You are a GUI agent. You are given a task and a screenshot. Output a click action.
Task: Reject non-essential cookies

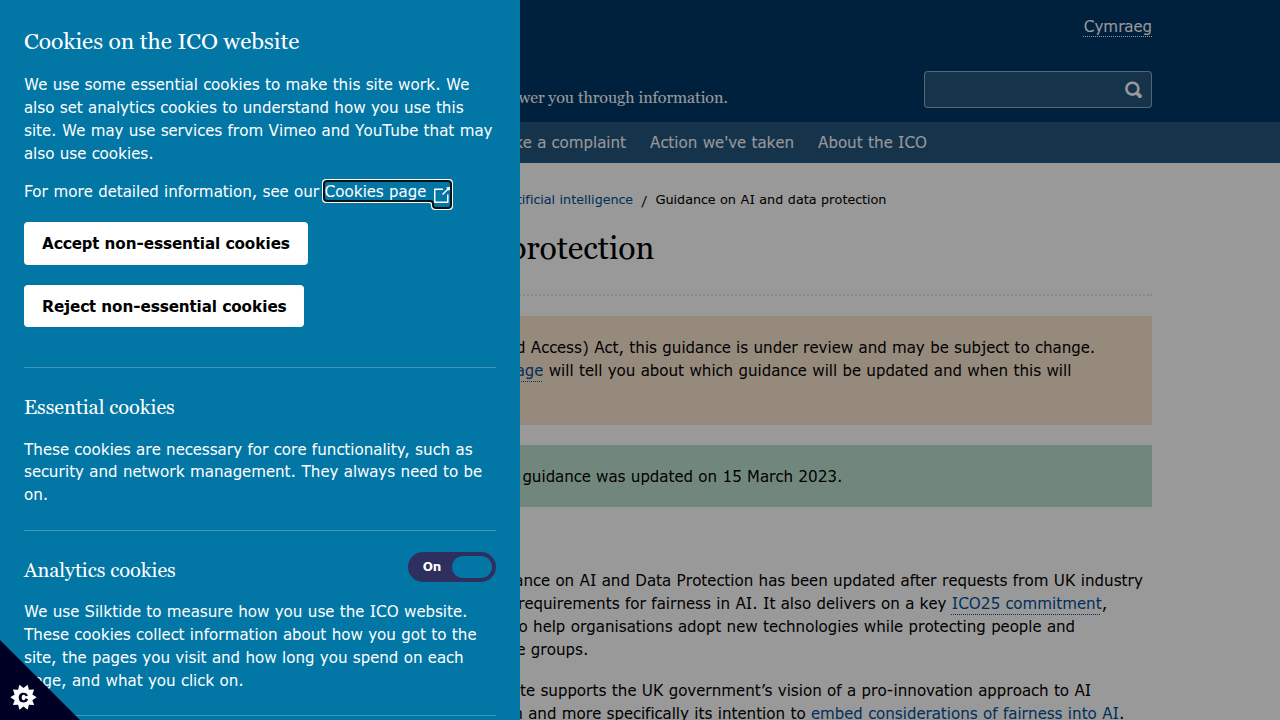pyautogui.click(x=164, y=306)
